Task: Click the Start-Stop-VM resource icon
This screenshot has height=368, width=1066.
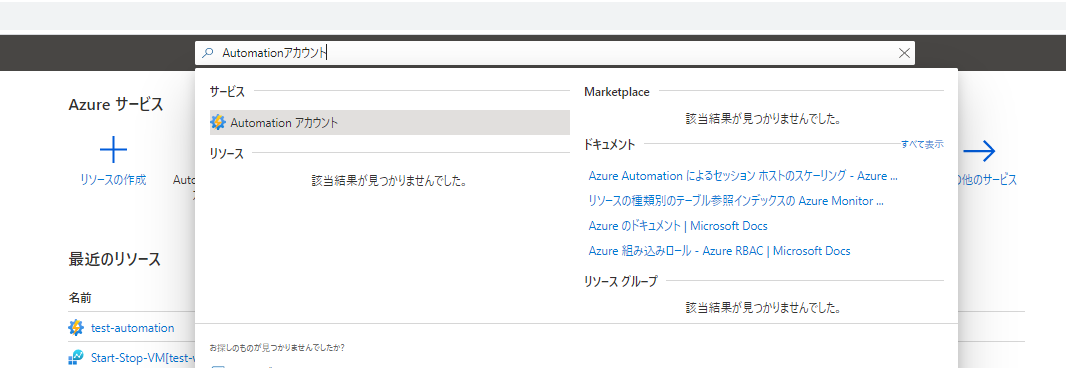Action: 76,358
